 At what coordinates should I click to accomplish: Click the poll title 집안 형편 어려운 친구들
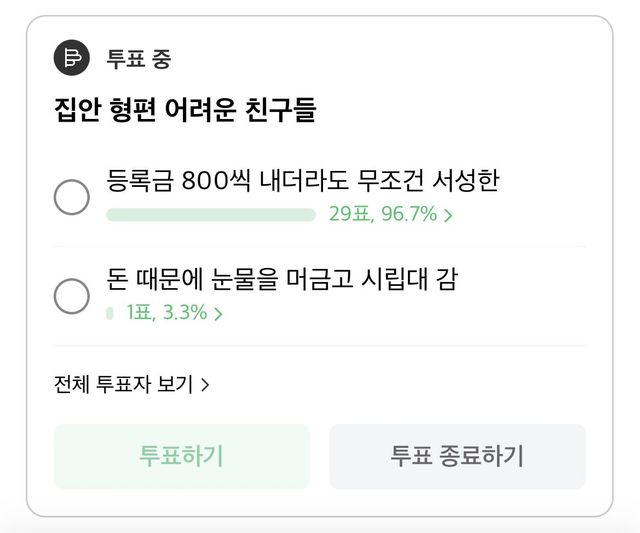coord(185,109)
